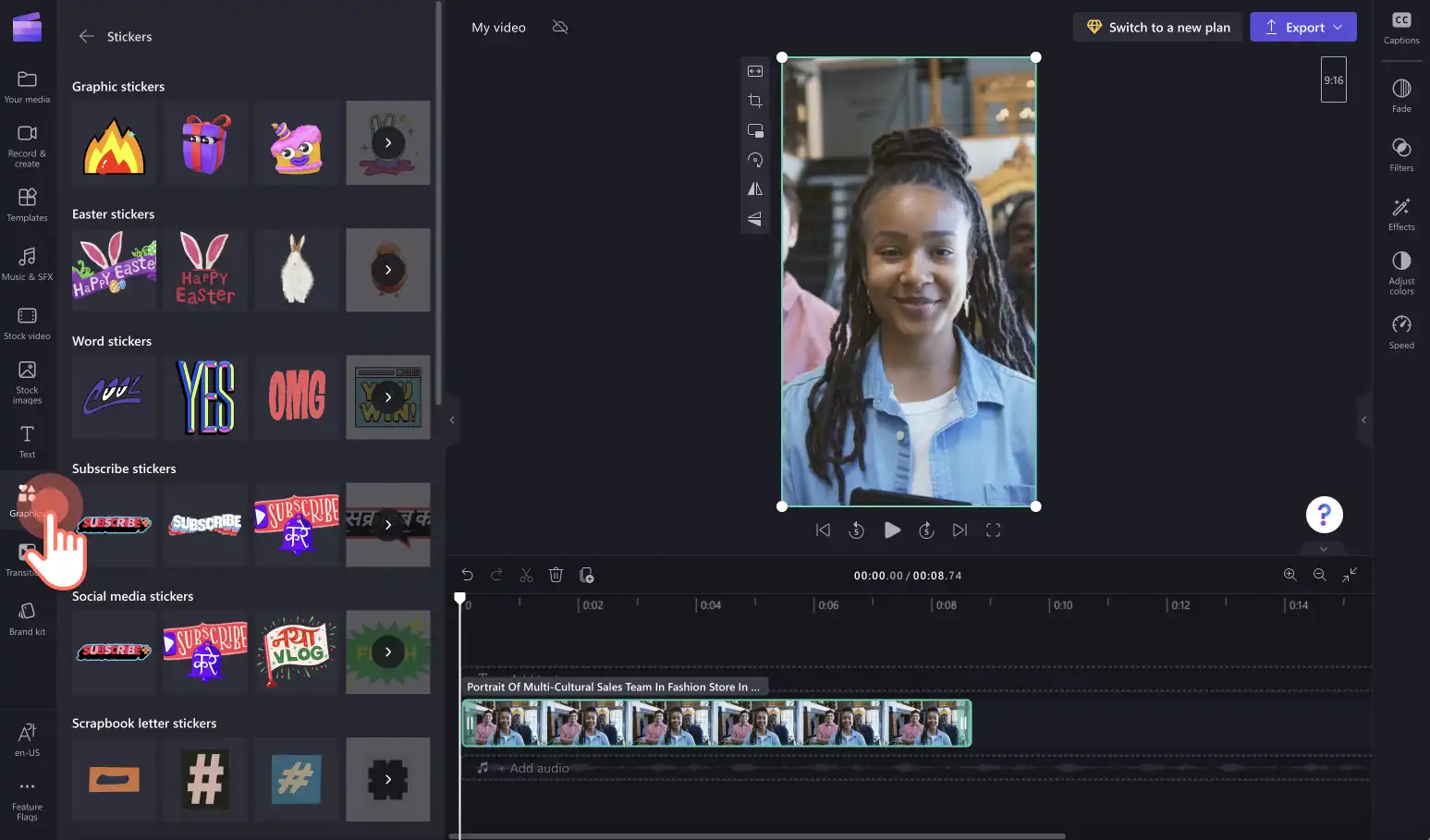Viewport: 1430px width, 840px height.
Task: Add the YES word sticker
Action: click(x=205, y=397)
